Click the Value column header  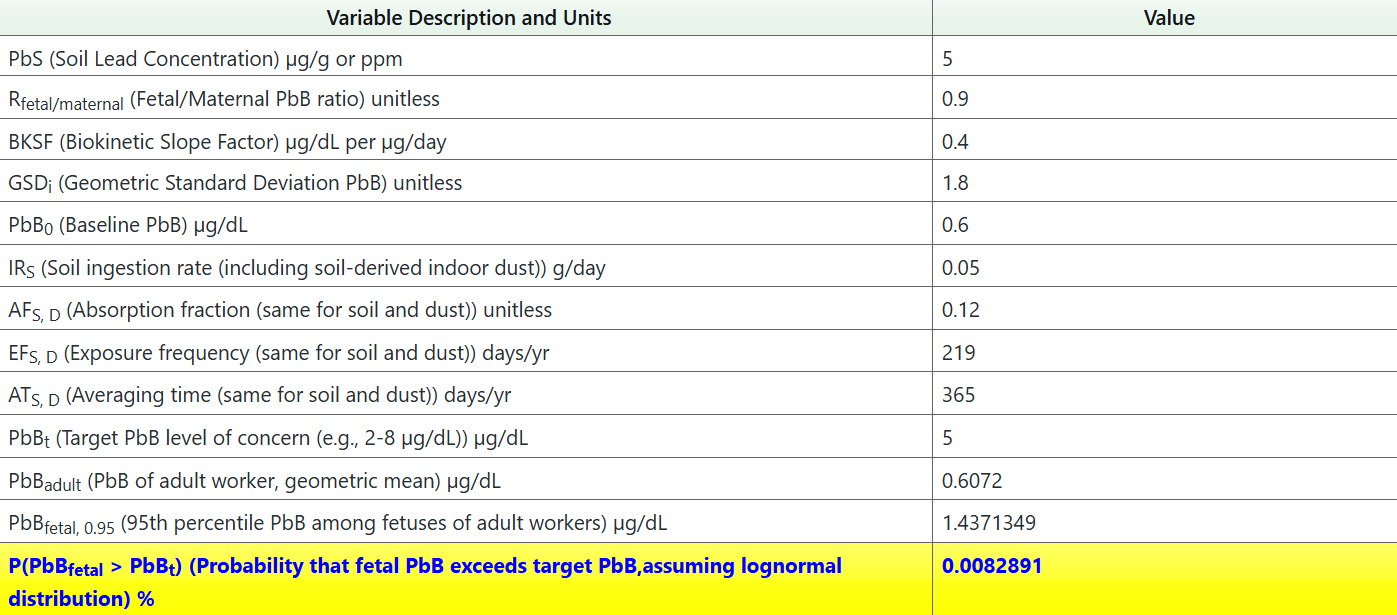click(1168, 18)
